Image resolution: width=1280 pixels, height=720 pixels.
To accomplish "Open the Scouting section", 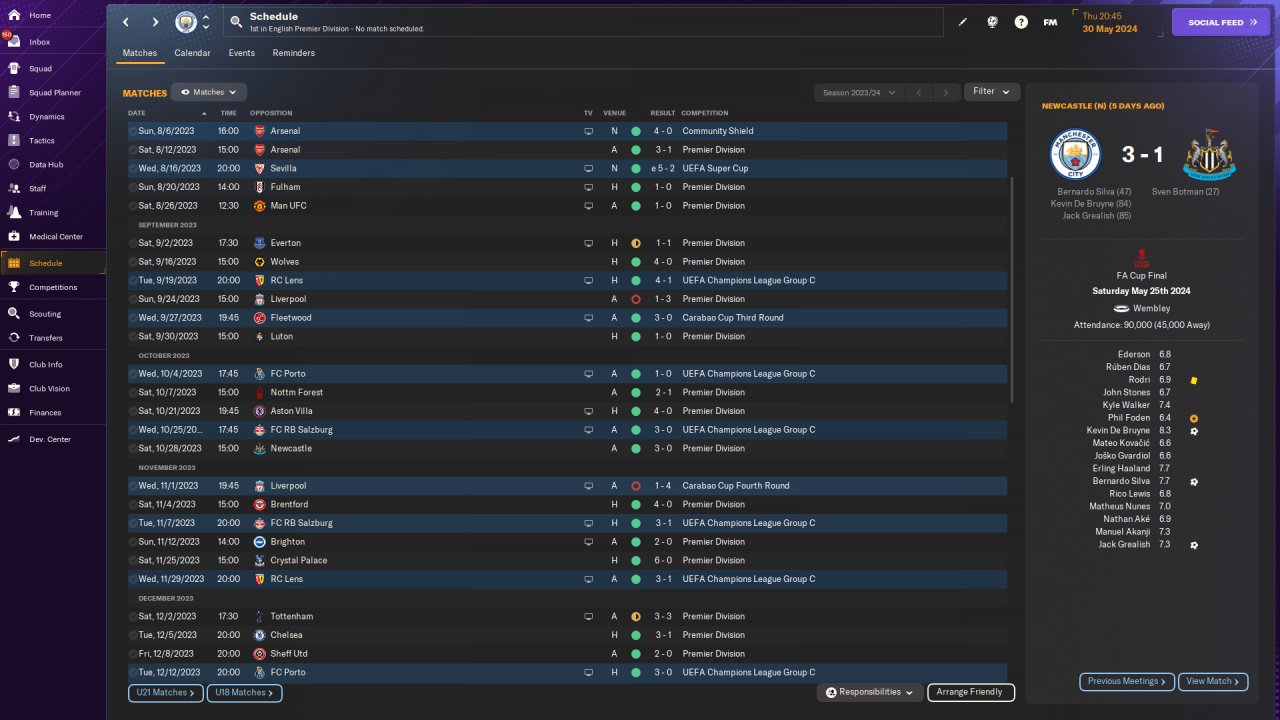I will [x=45, y=314].
